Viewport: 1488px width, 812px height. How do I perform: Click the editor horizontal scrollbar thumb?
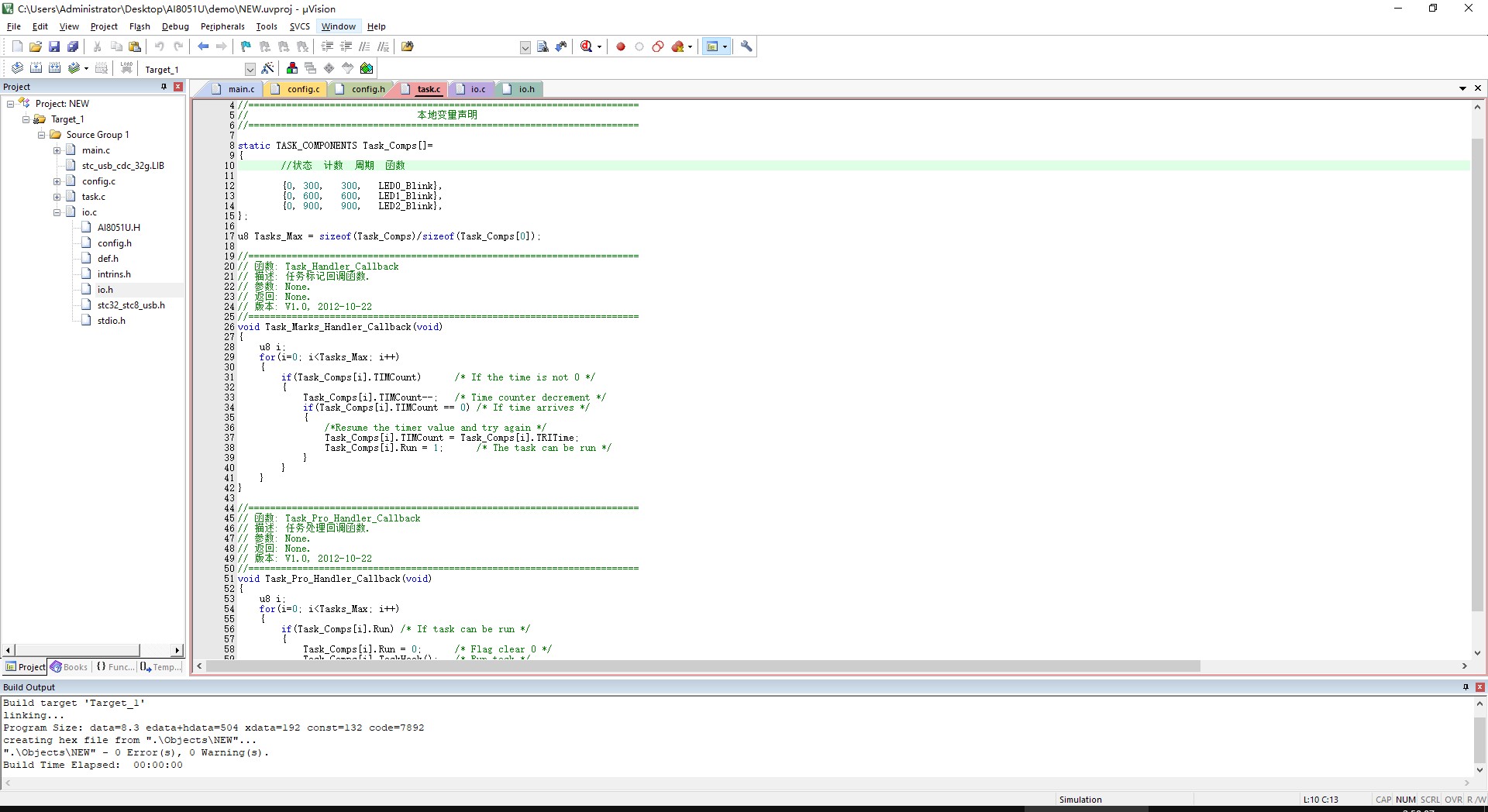pos(697,666)
